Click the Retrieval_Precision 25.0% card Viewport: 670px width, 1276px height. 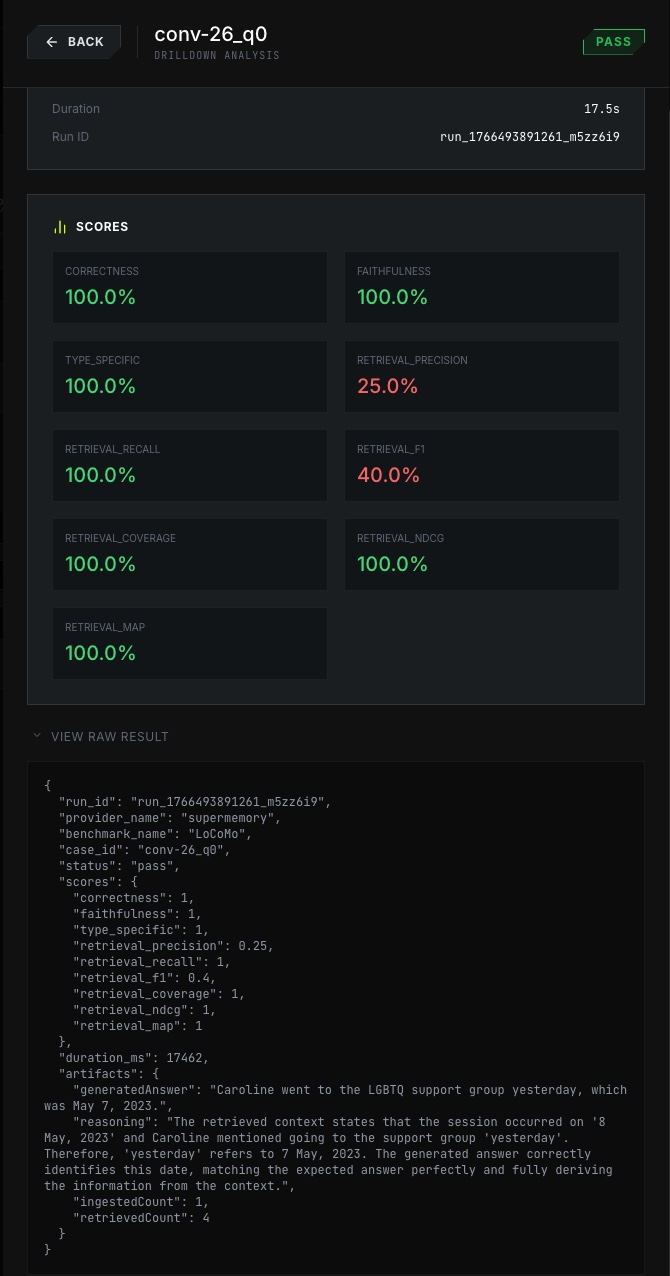pyautogui.click(x=481, y=376)
